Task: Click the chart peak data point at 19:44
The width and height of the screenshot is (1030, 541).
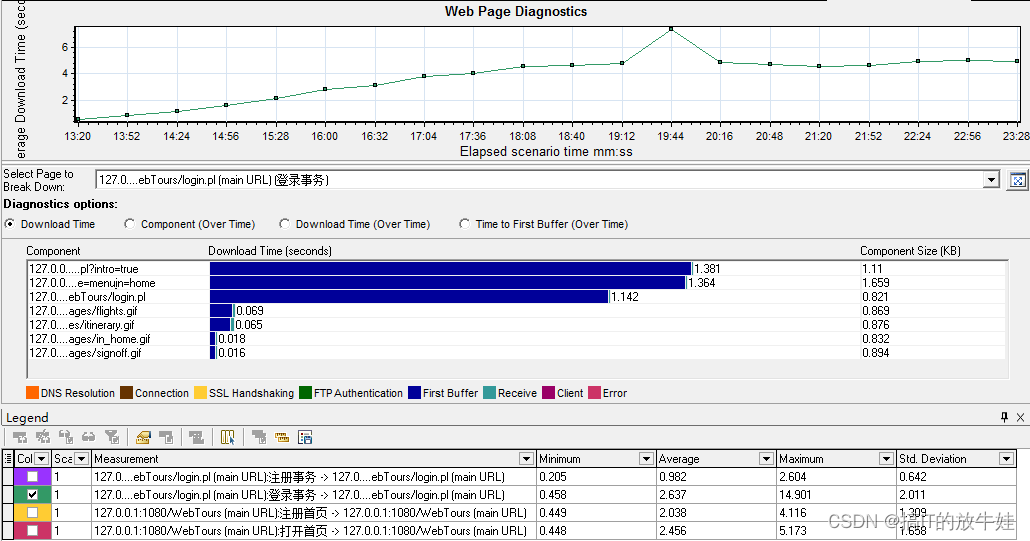Action: pos(671,29)
